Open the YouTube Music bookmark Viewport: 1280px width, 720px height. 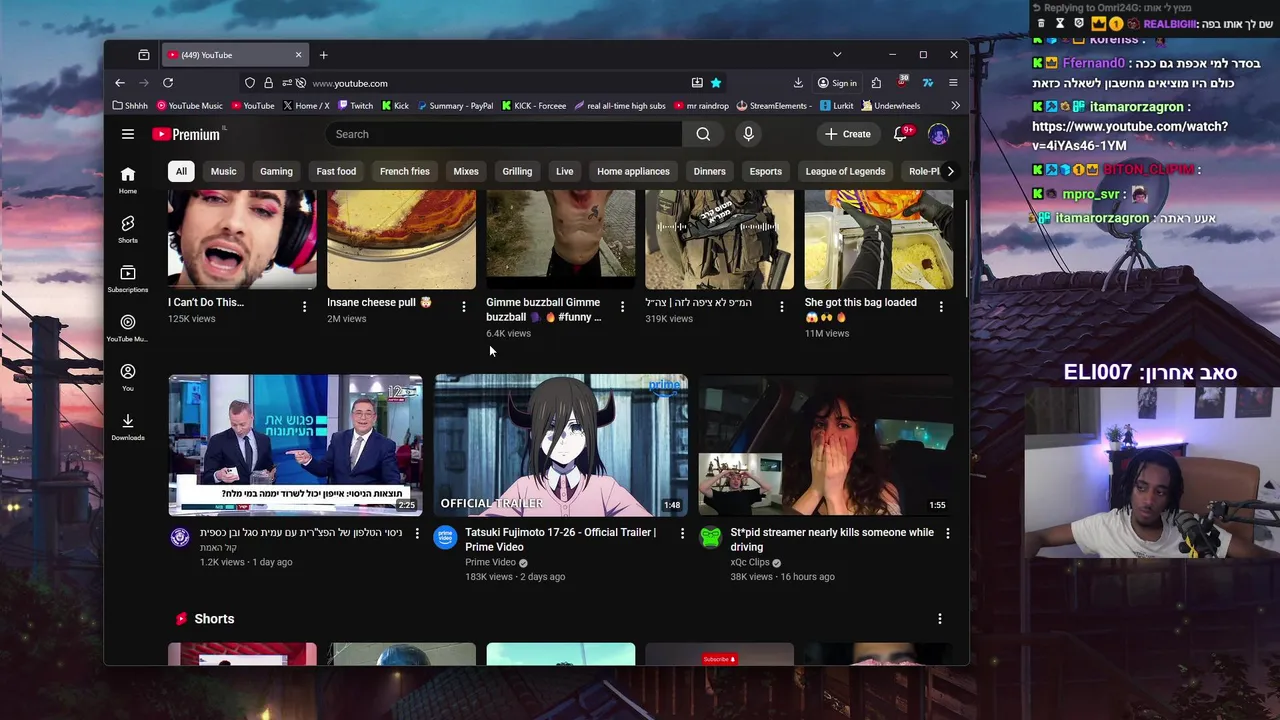(x=189, y=105)
